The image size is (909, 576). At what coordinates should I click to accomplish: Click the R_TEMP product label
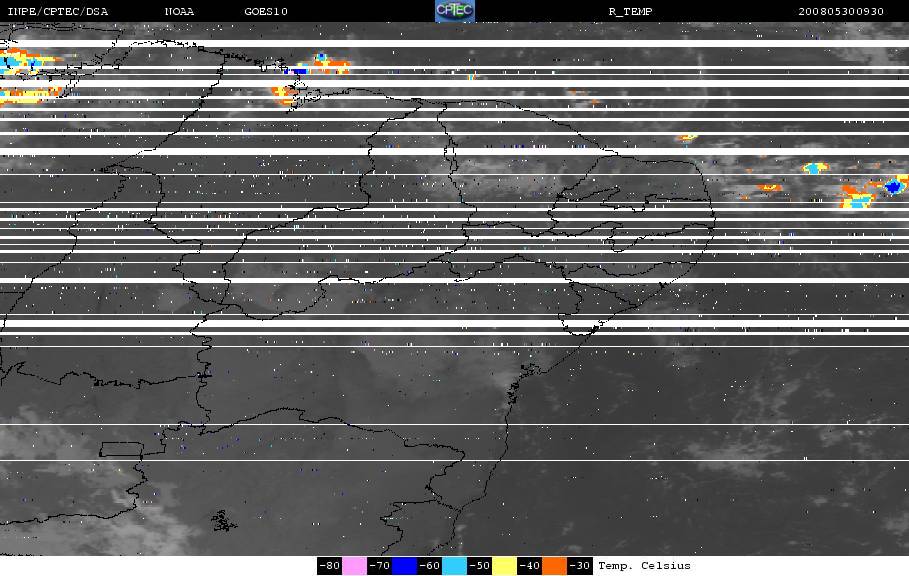630,11
